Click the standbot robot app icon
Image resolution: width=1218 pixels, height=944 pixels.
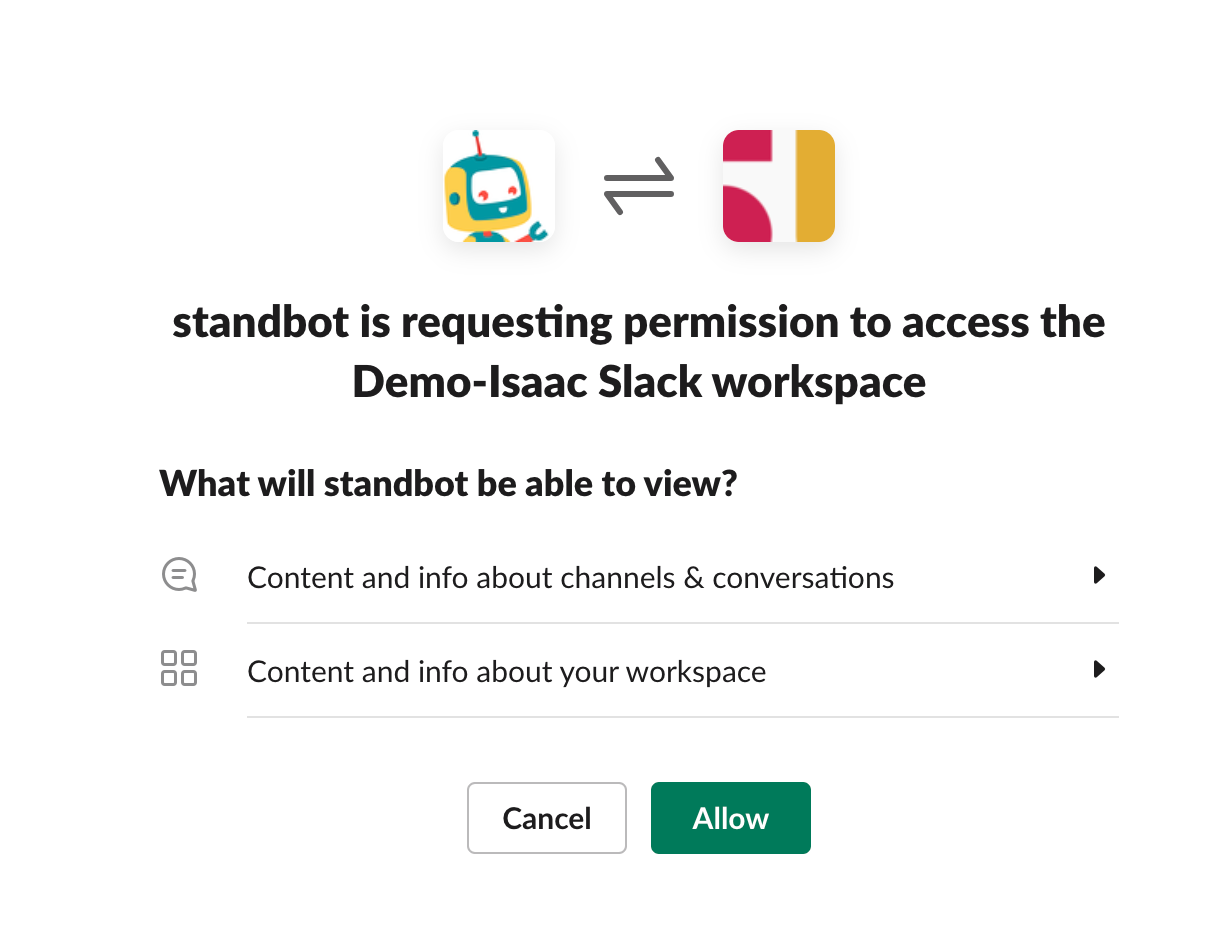point(499,186)
